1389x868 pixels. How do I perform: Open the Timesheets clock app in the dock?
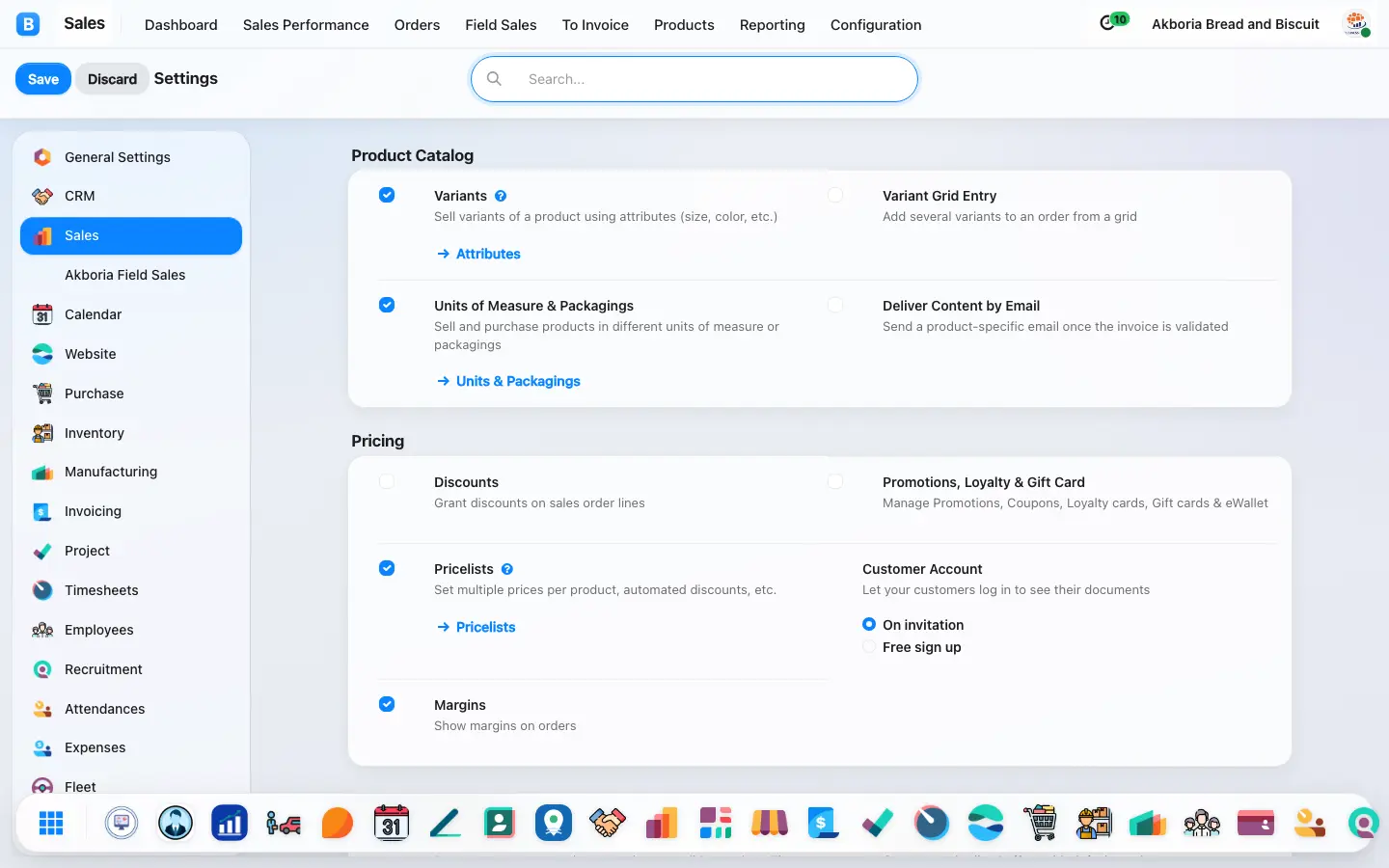pos(932,823)
